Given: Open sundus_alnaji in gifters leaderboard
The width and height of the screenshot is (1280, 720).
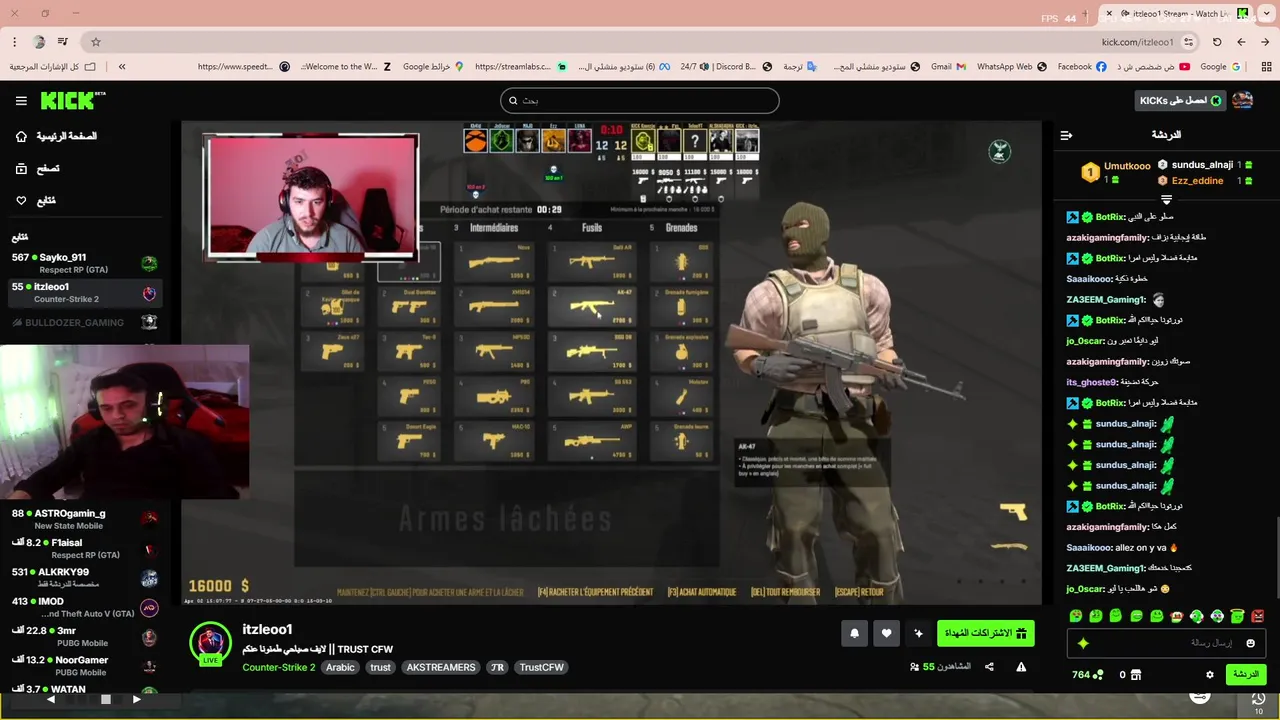Looking at the screenshot, I should (x=1202, y=165).
